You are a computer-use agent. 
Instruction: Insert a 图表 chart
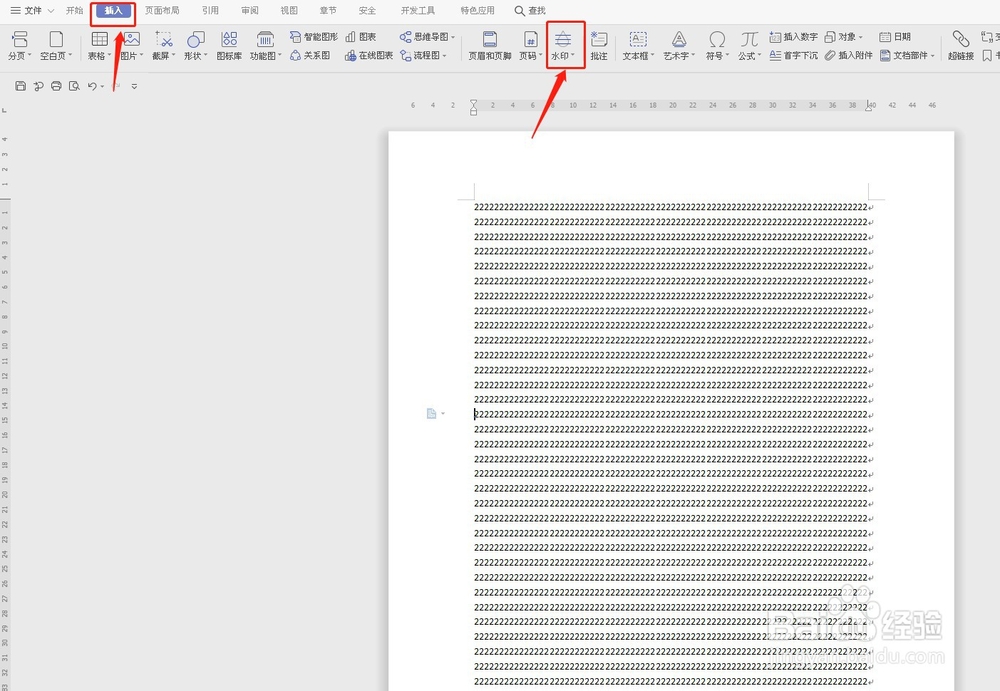pos(360,37)
